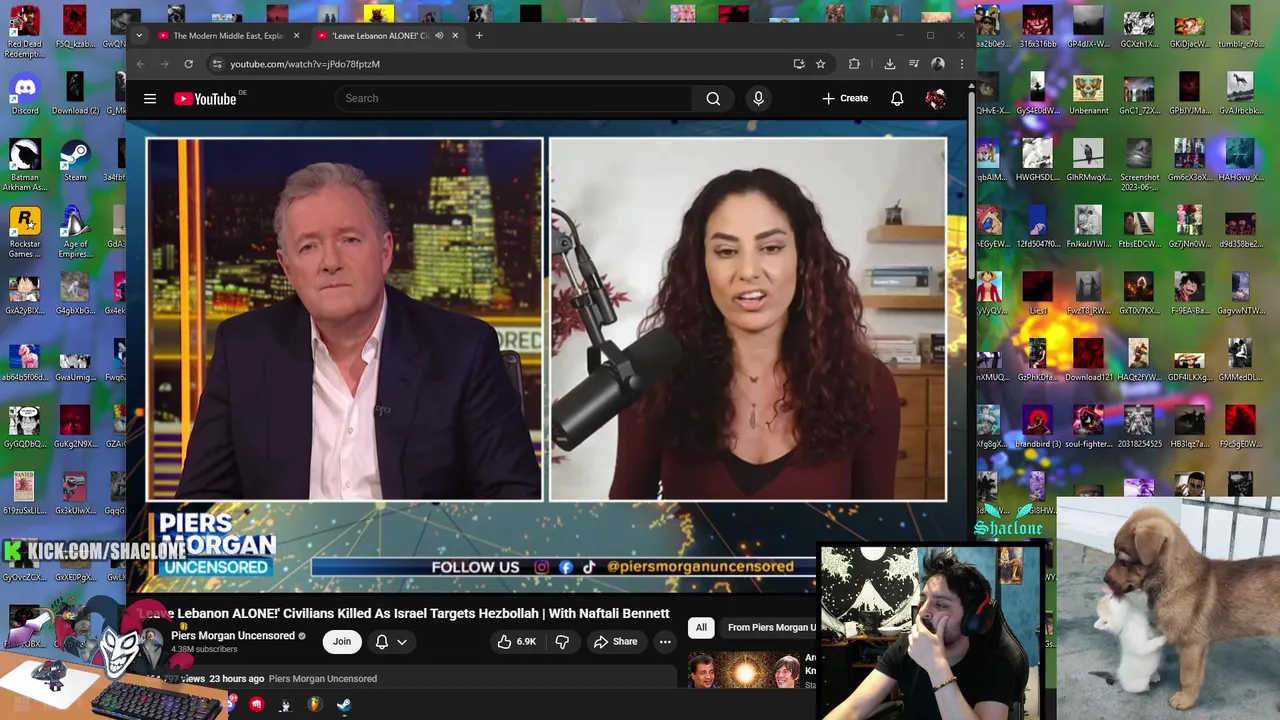This screenshot has height=720, width=1280.
Task: Click the YouTube search magnifier button
Action: tap(713, 99)
